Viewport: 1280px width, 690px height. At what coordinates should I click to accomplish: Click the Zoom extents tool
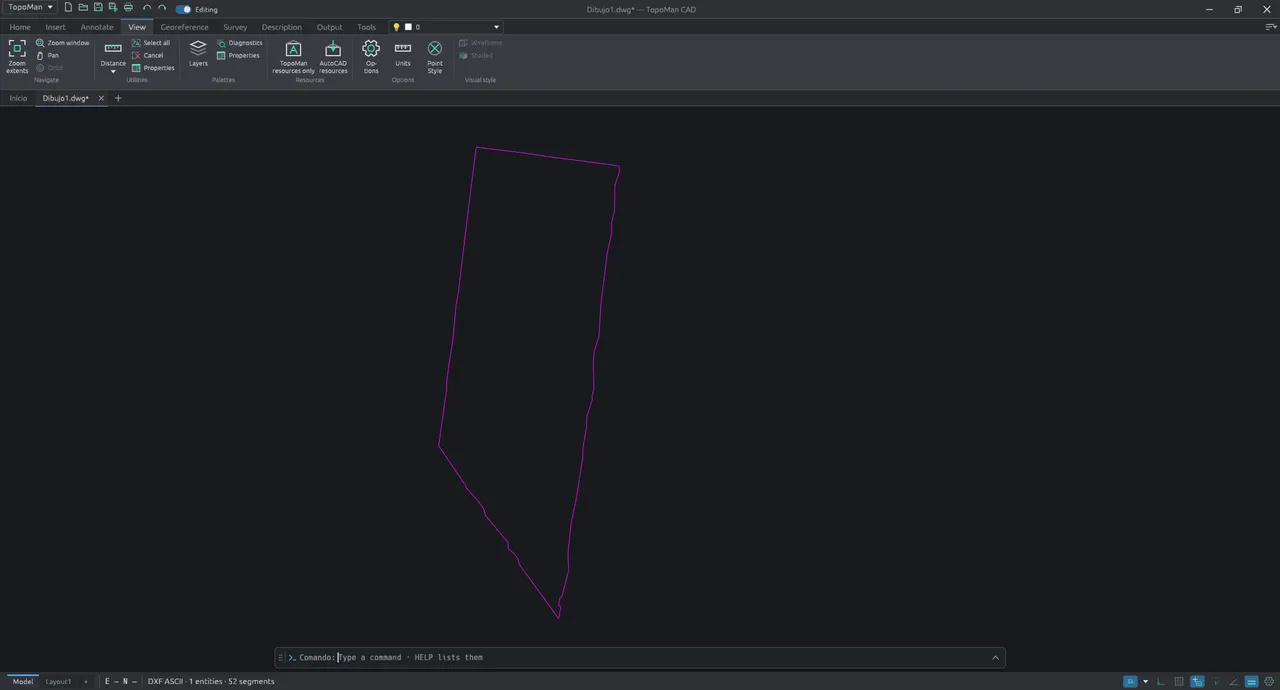tap(17, 56)
